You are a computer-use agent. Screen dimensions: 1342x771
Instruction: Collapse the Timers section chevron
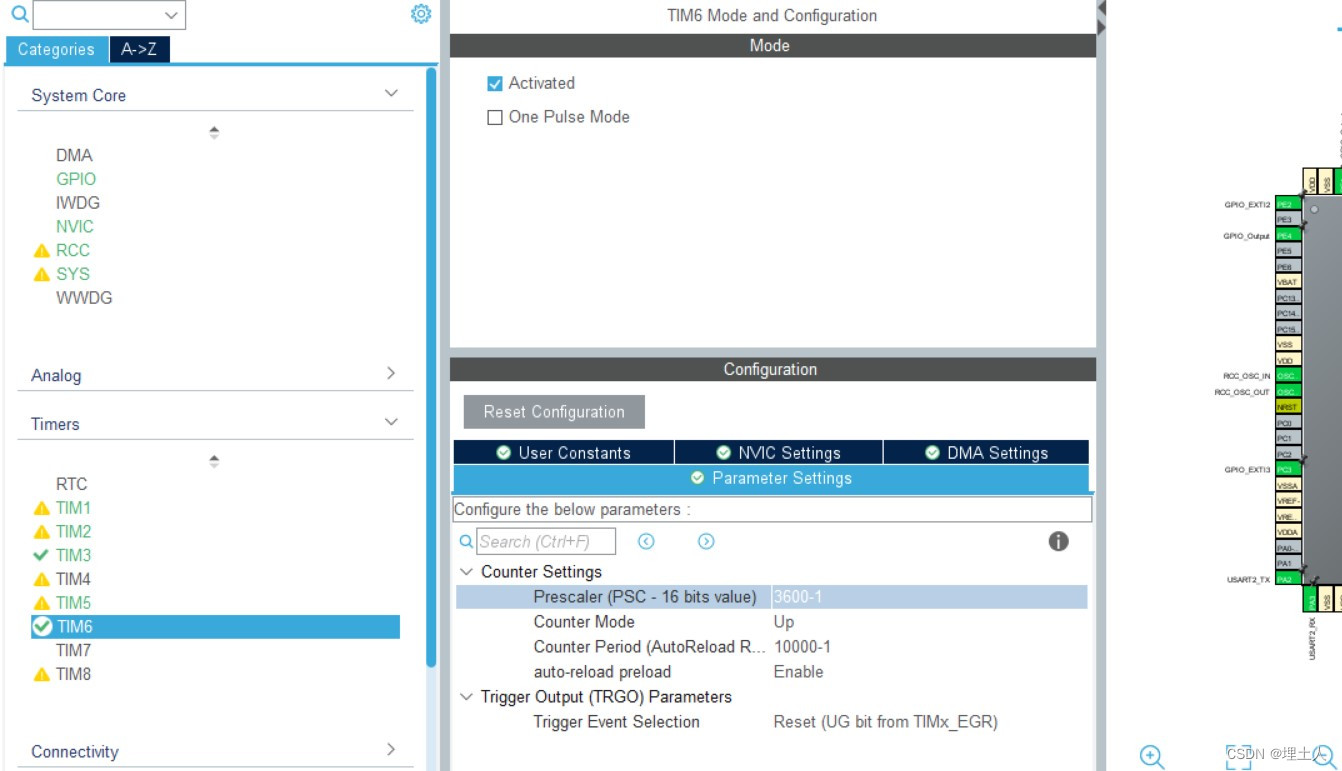[x=391, y=422]
